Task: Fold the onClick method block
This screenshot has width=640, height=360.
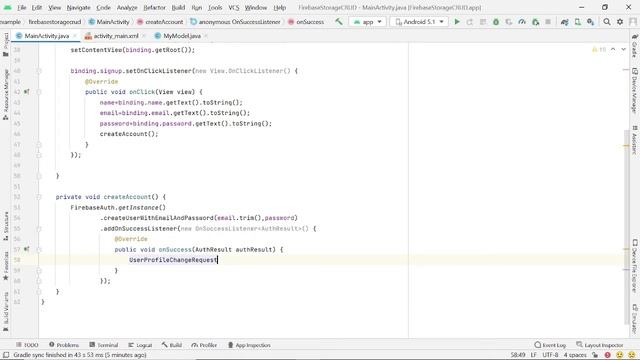Action: 39,92
